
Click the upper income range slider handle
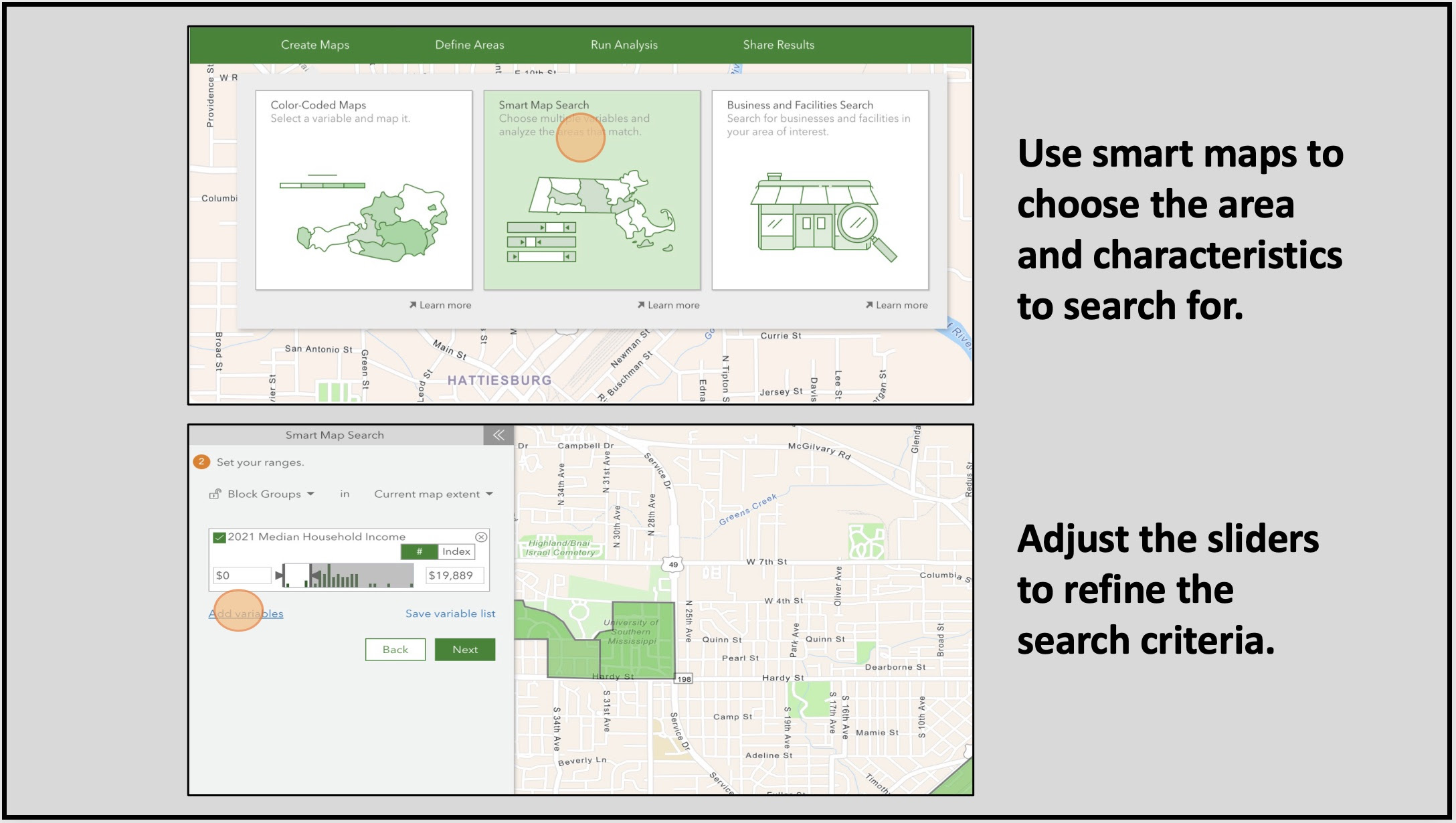(314, 575)
